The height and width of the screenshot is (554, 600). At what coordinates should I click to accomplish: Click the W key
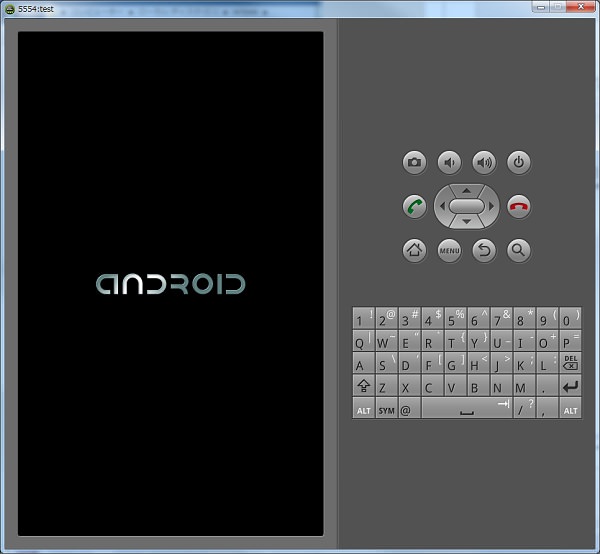point(386,340)
